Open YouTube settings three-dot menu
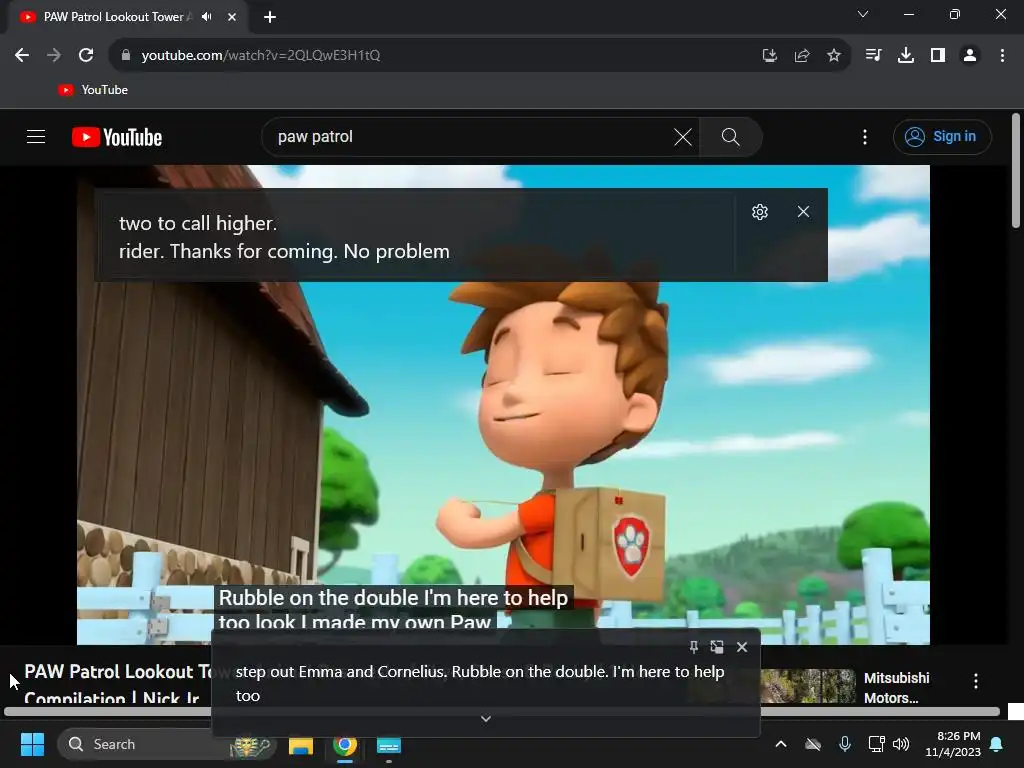 click(865, 136)
